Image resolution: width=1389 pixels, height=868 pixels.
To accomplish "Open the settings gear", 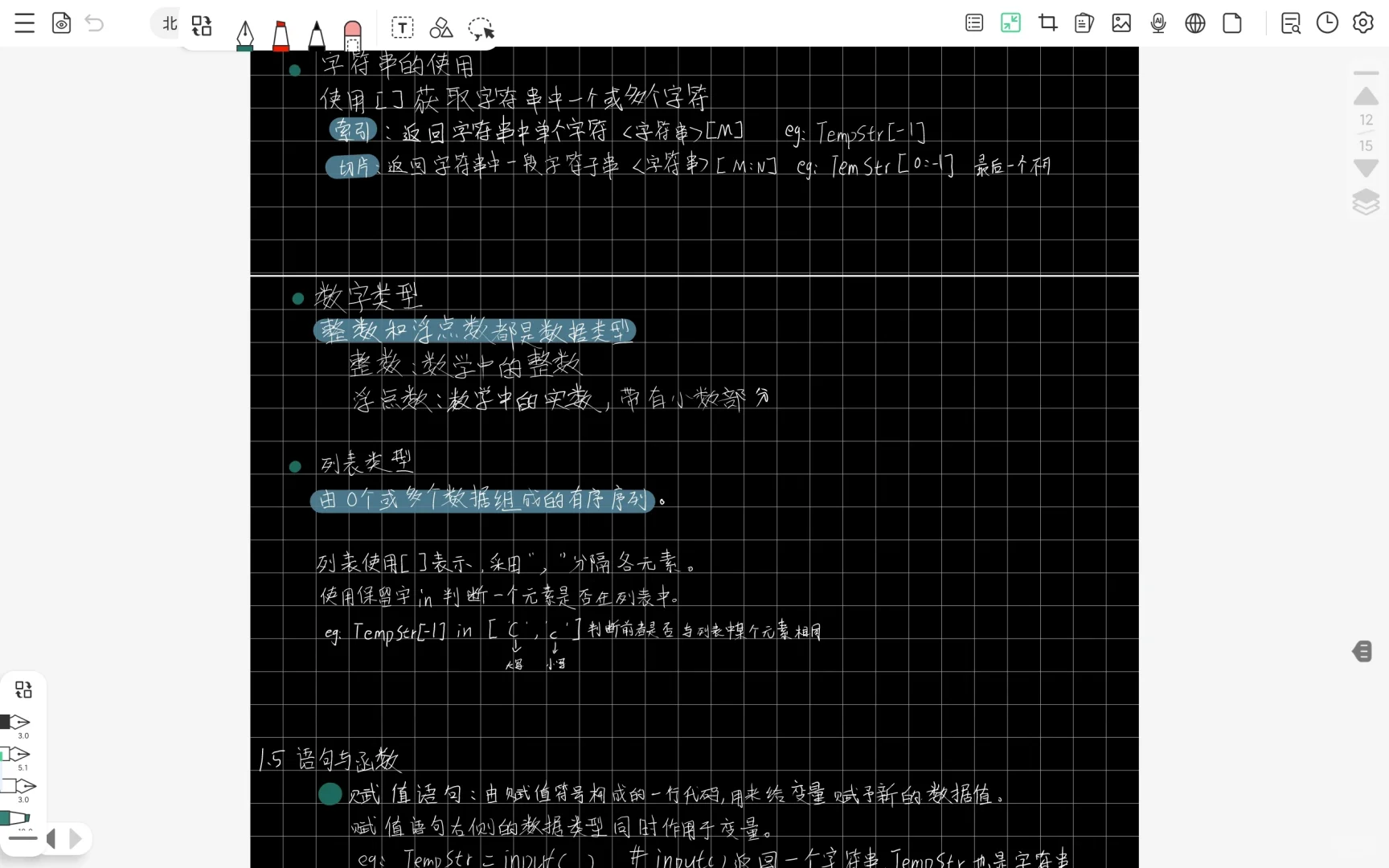I will 1363,23.
